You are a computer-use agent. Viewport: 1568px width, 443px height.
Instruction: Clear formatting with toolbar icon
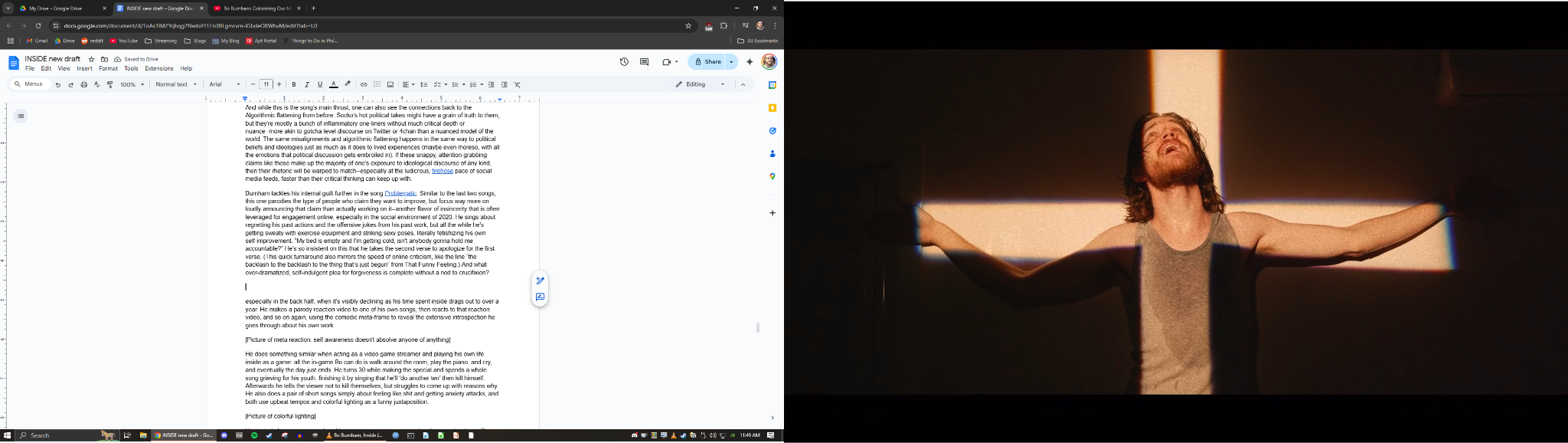click(x=517, y=84)
